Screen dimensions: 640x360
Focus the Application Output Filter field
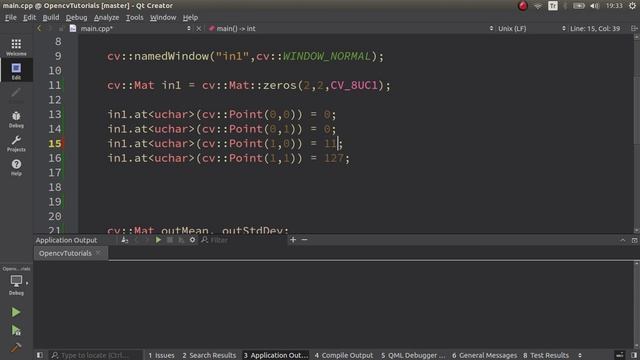pyautogui.click(x=245, y=240)
